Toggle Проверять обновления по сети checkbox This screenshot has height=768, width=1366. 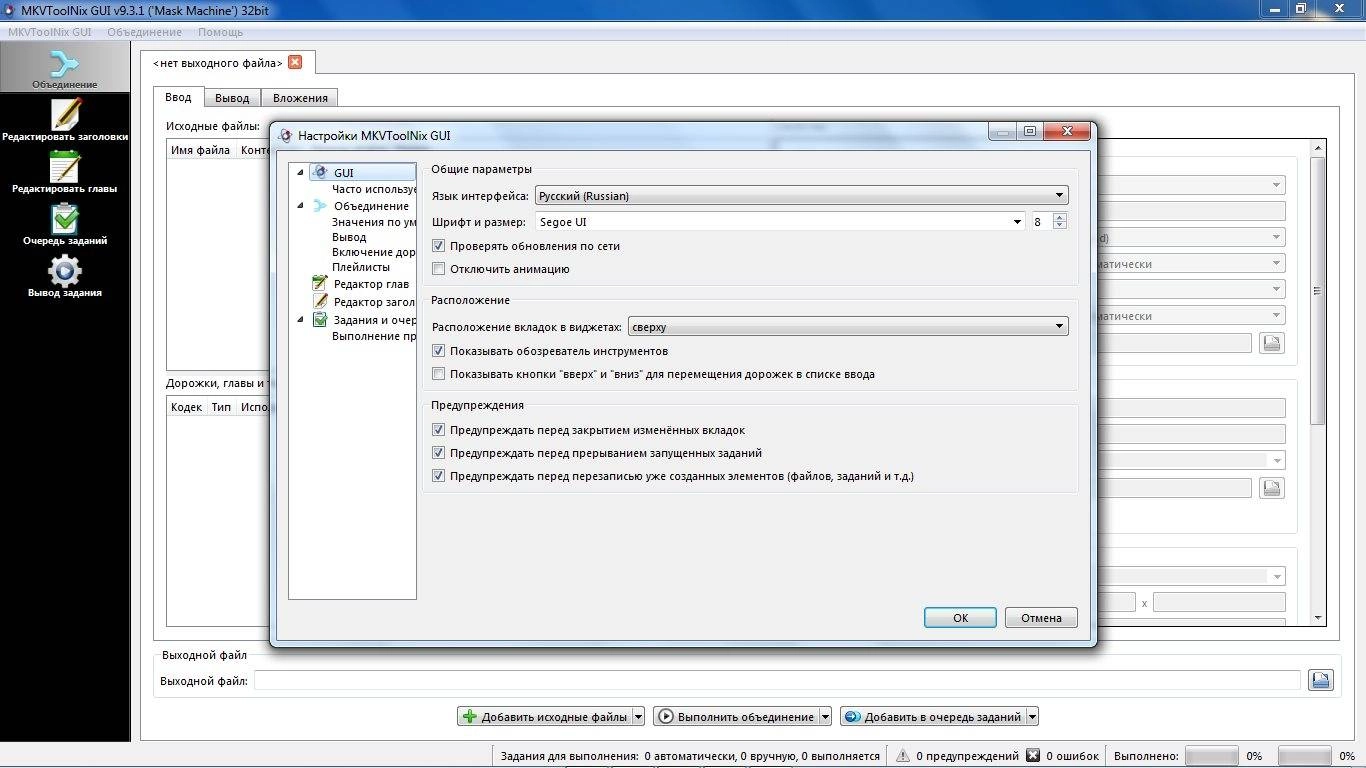click(x=438, y=246)
